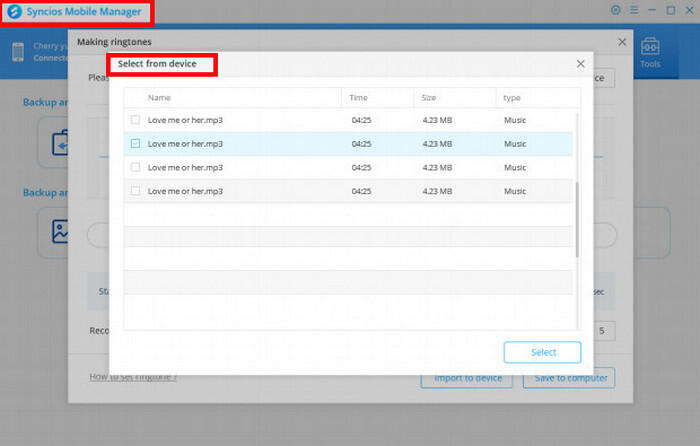
Task: Sort list by Size column header
Action: pyautogui.click(x=429, y=98)
